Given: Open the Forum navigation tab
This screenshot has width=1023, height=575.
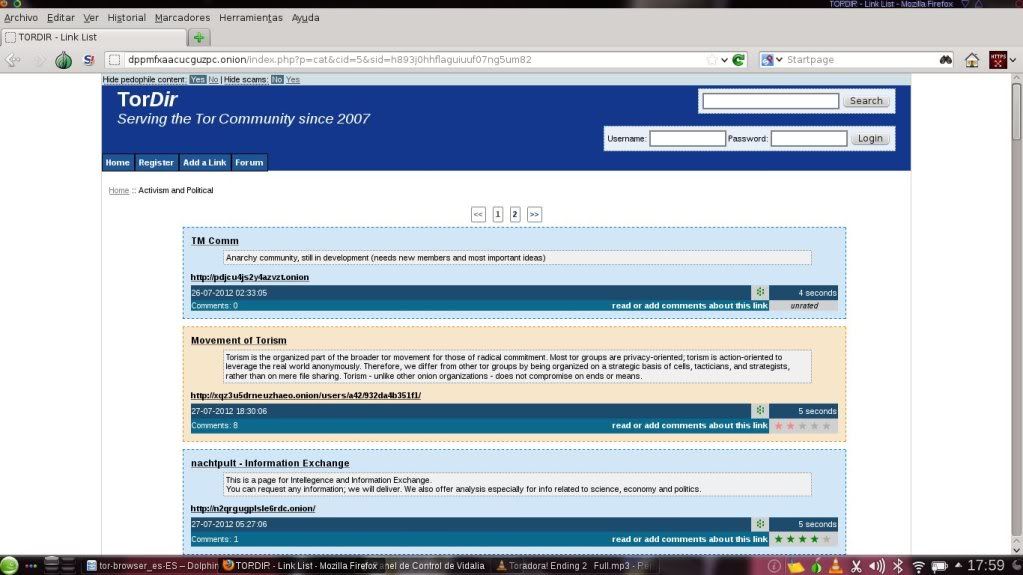Looking at the screenshot, I should tap(249, 163).
